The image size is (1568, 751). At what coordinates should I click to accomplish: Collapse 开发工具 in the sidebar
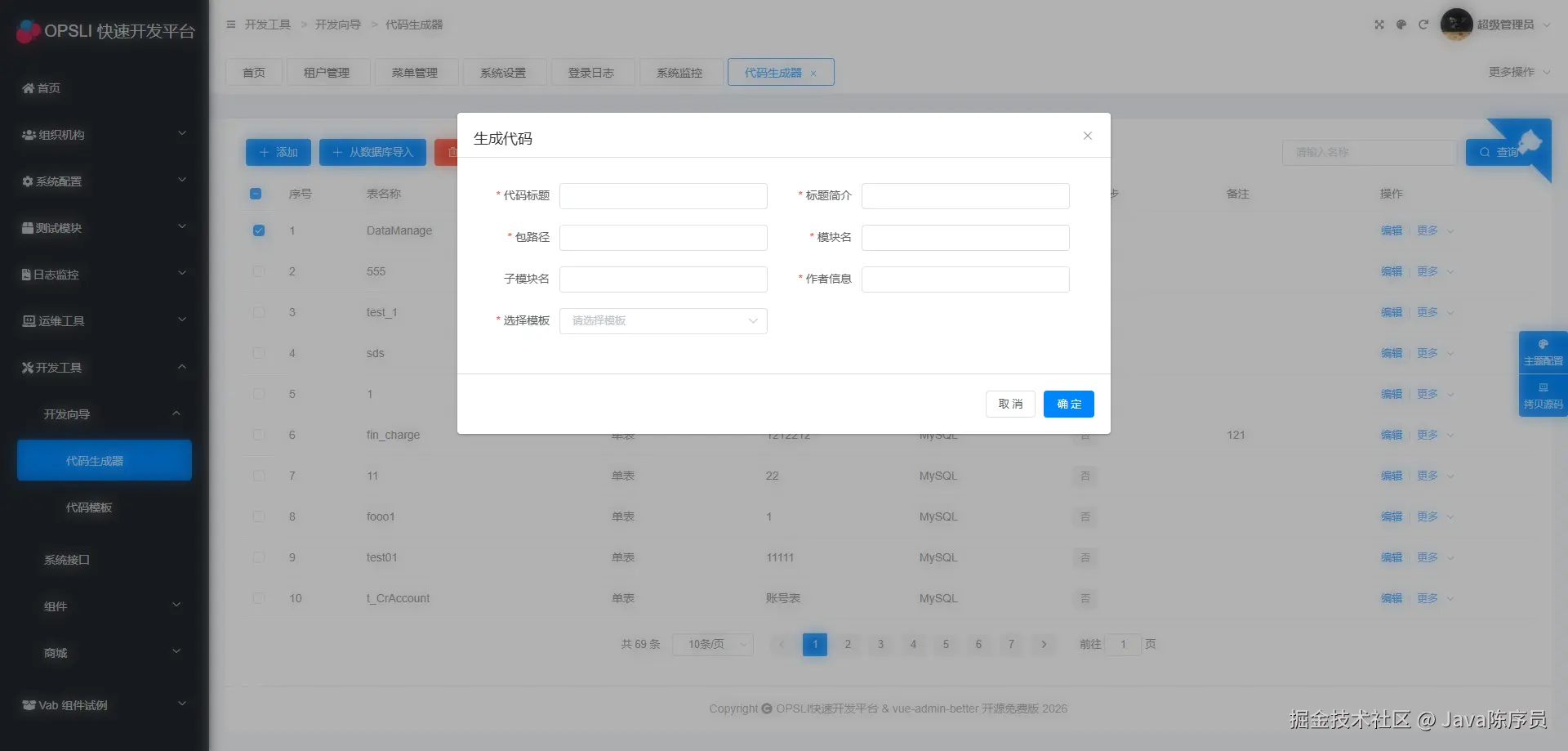[105, 368]
